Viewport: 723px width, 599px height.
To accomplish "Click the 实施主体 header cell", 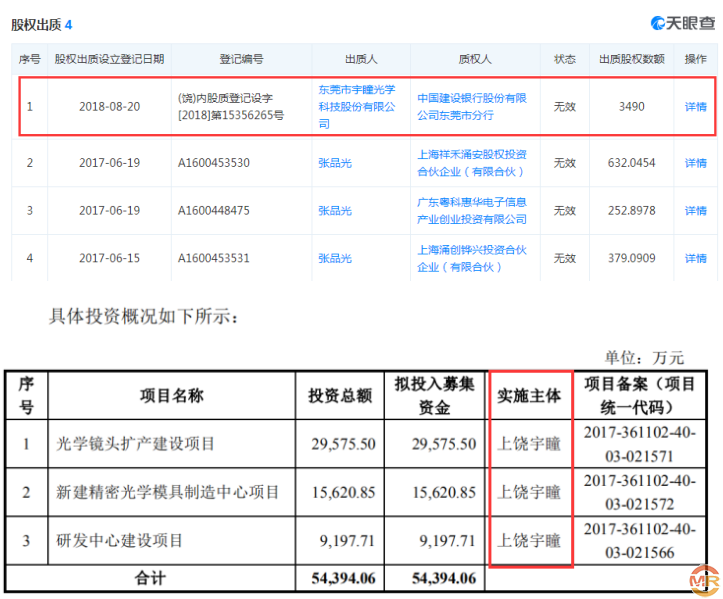I will (529, 396).
